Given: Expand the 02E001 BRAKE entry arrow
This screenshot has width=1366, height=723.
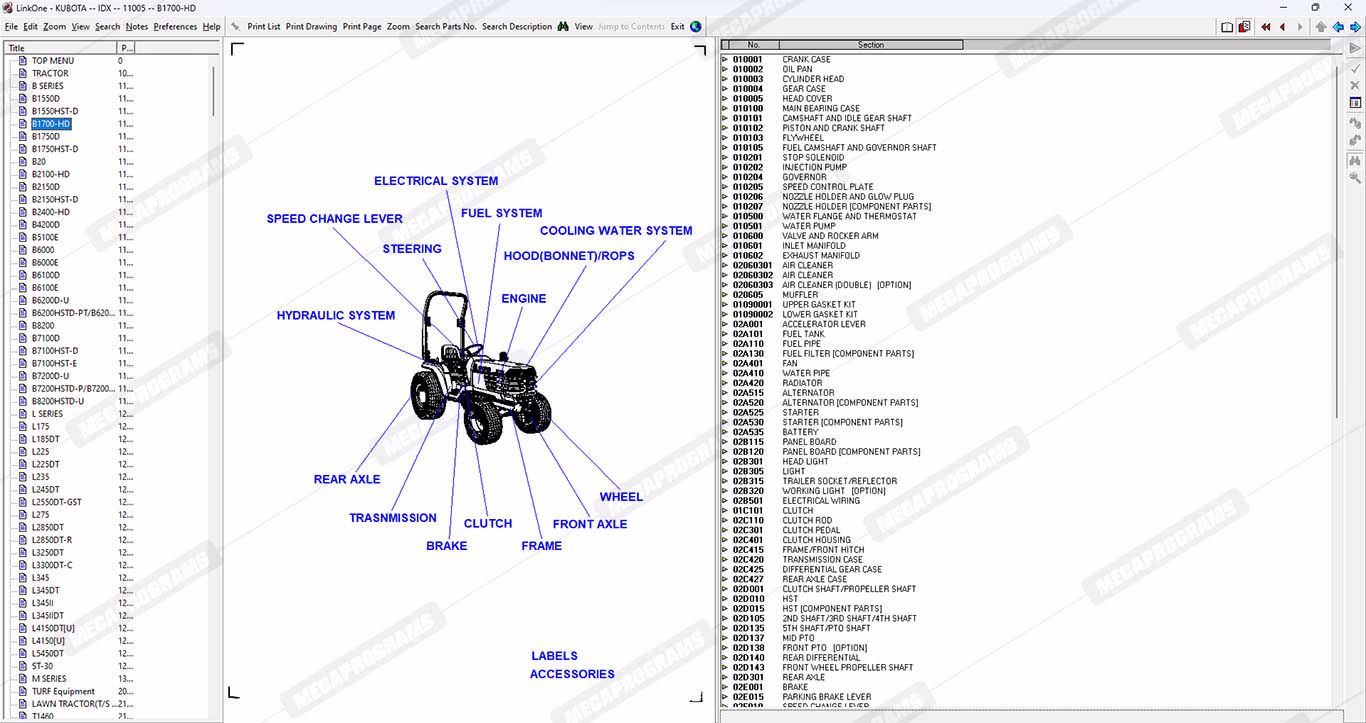Looking at the screenshot, I should (x=725, y=687).
